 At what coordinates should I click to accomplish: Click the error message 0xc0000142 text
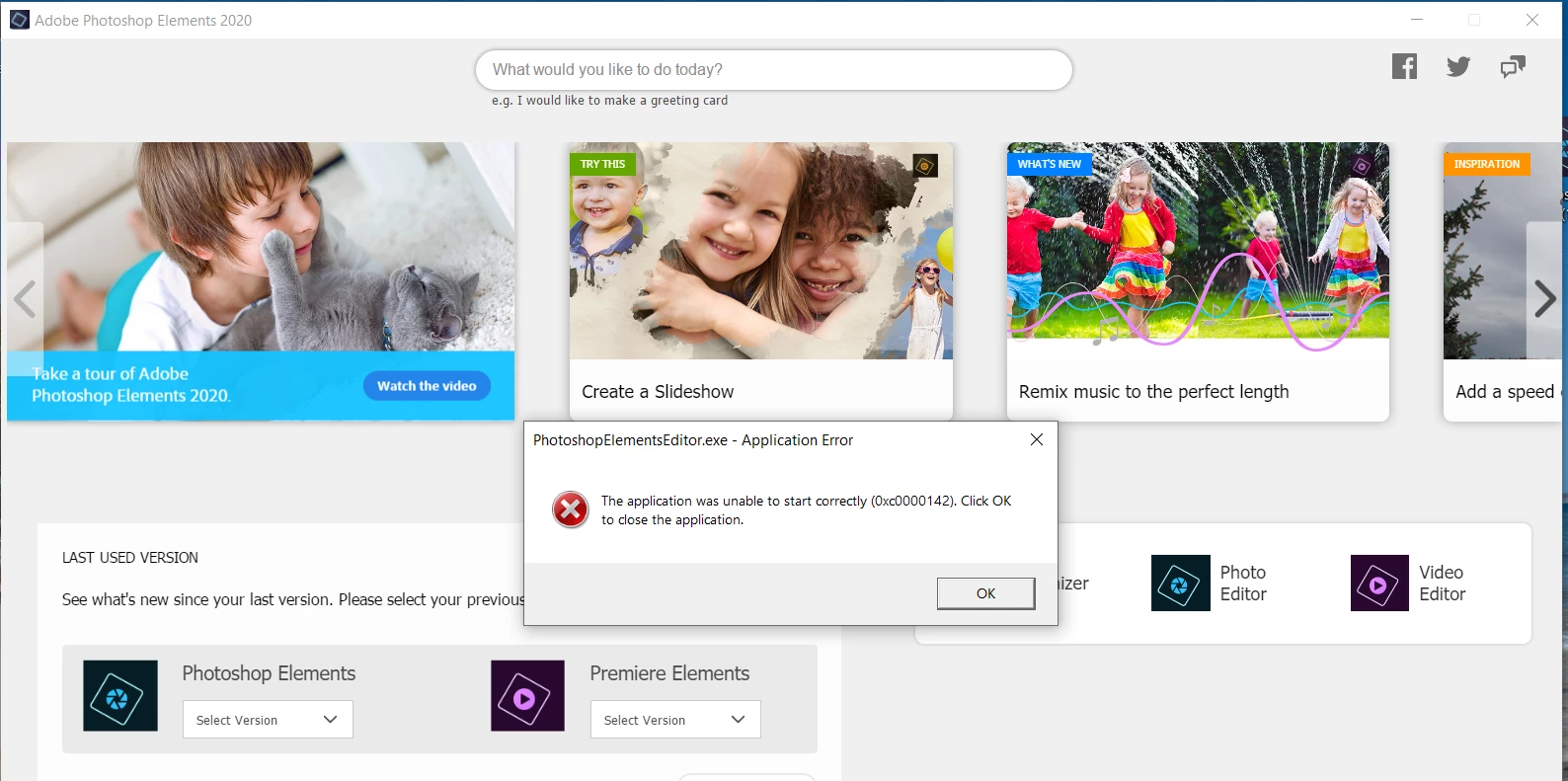click(x=806, y=510)
